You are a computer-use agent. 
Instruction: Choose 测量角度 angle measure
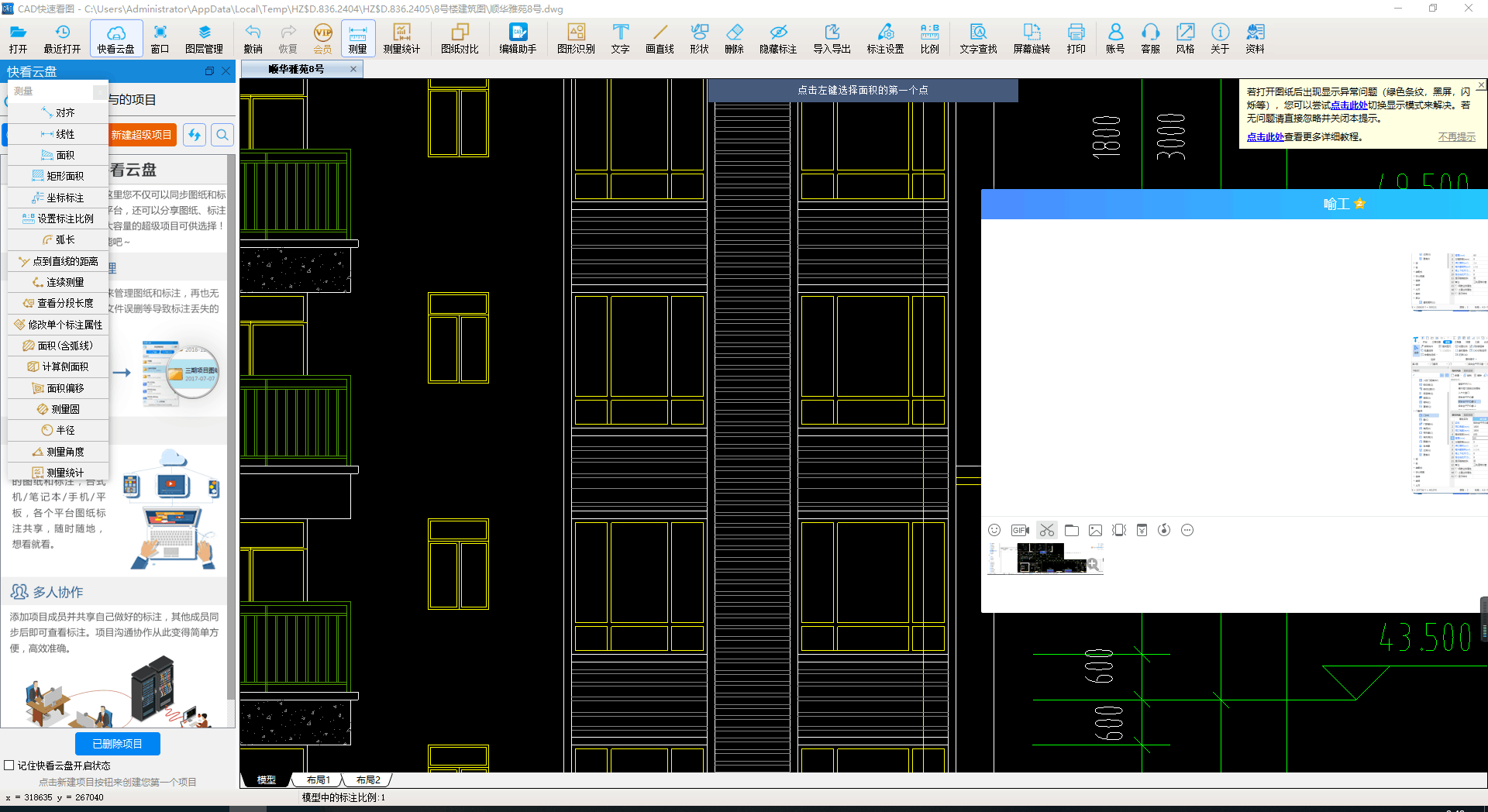tap(58, 452)
